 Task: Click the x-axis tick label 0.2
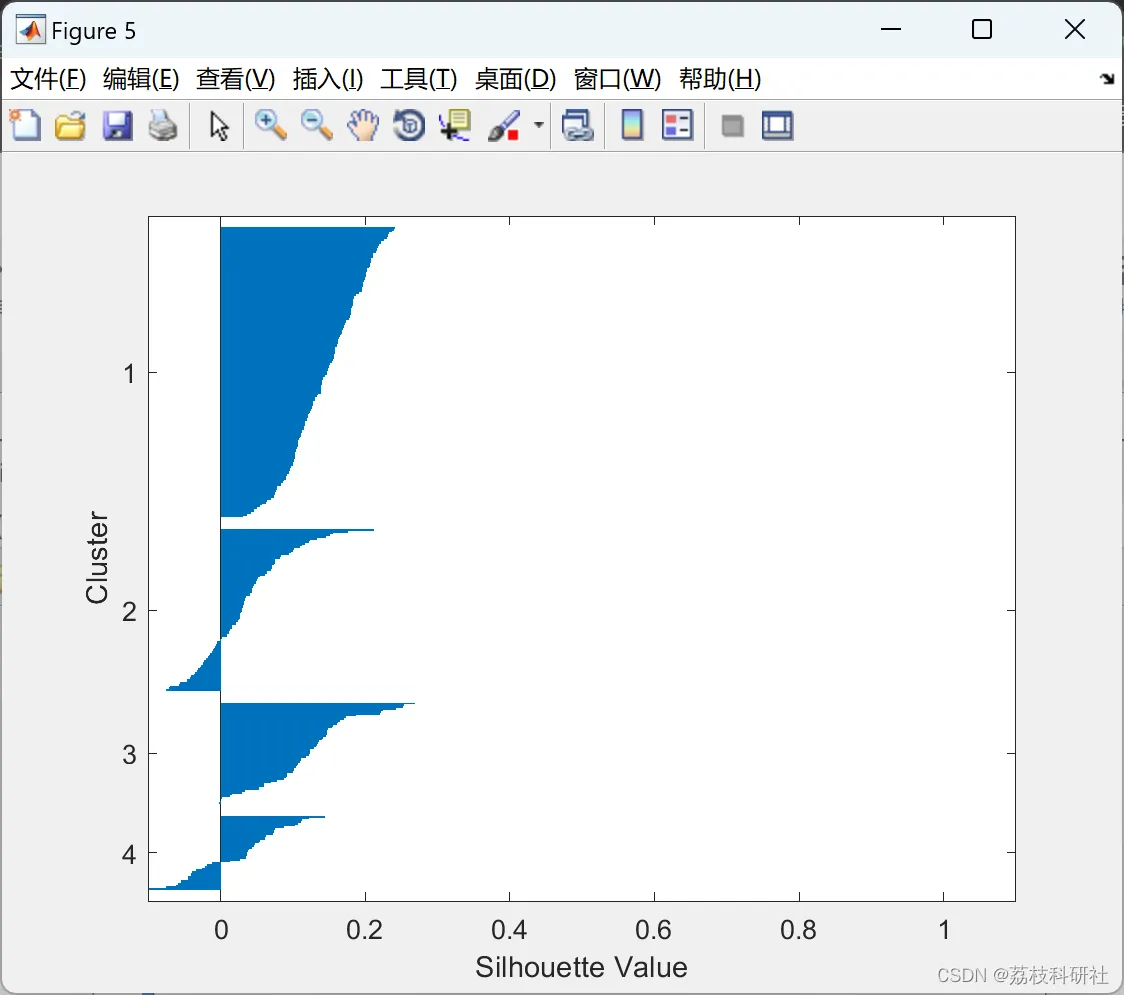click(x=365, y=930)
